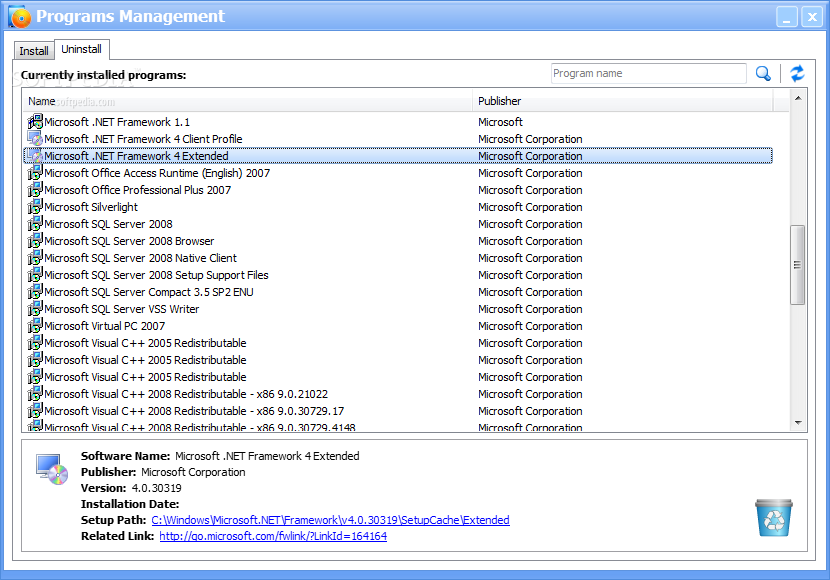Select Microsoft Office Access Runtime (English) 2007

(x=398, y=173)
